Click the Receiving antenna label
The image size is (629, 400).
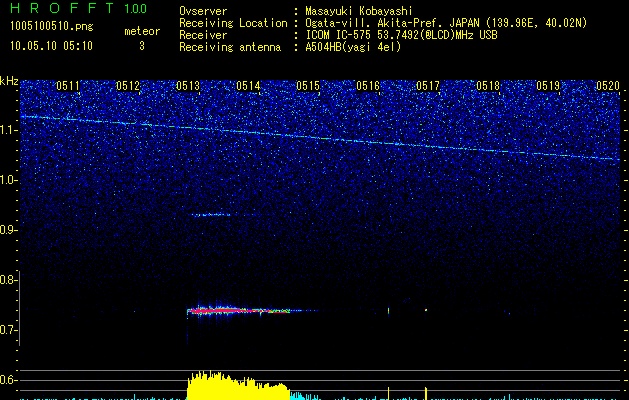230,47
